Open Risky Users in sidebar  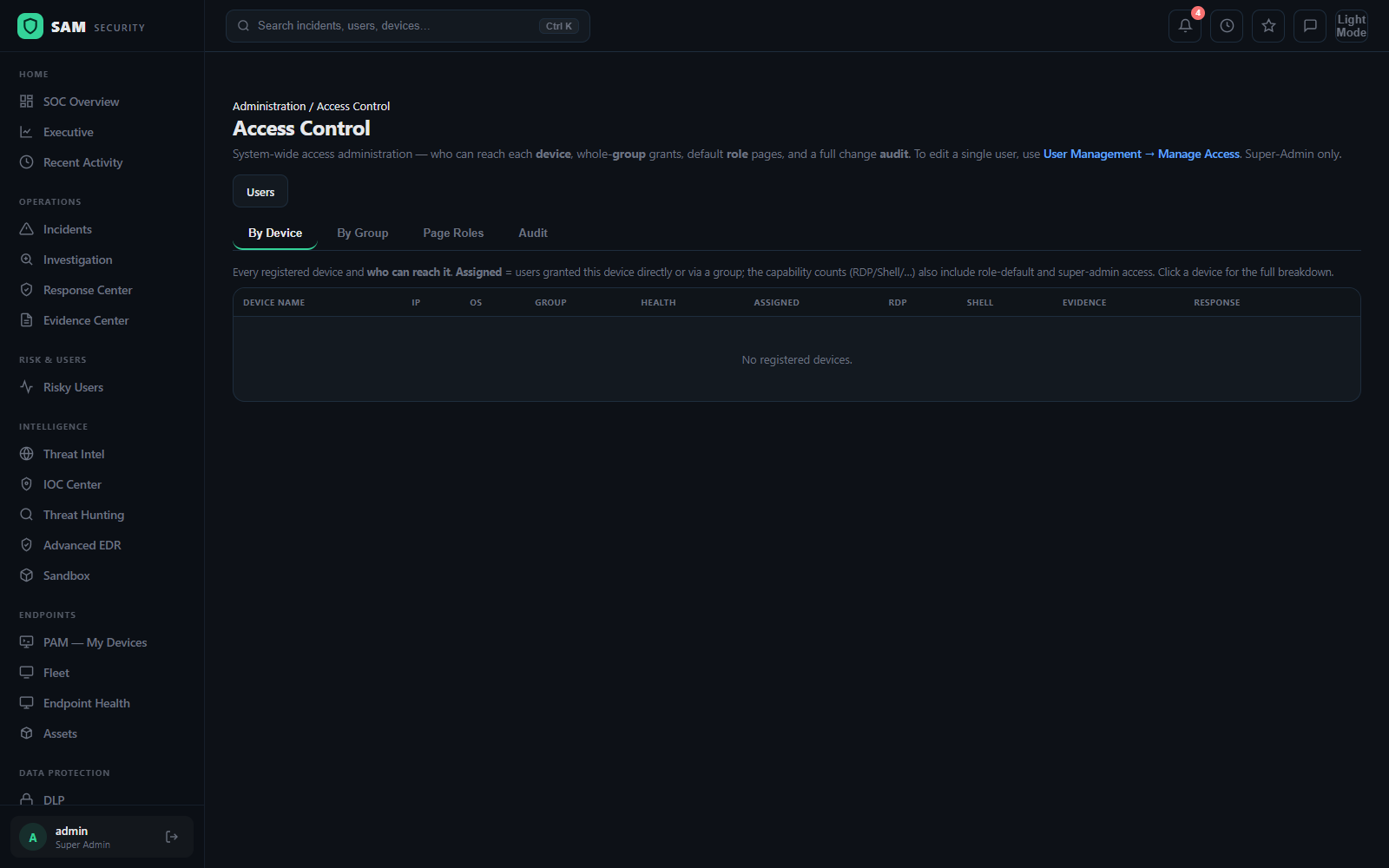[73, 387]
